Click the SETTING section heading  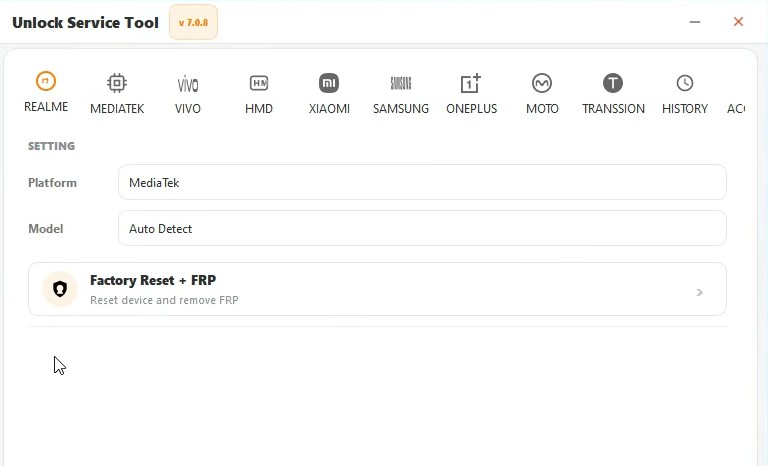click(51, 146)
